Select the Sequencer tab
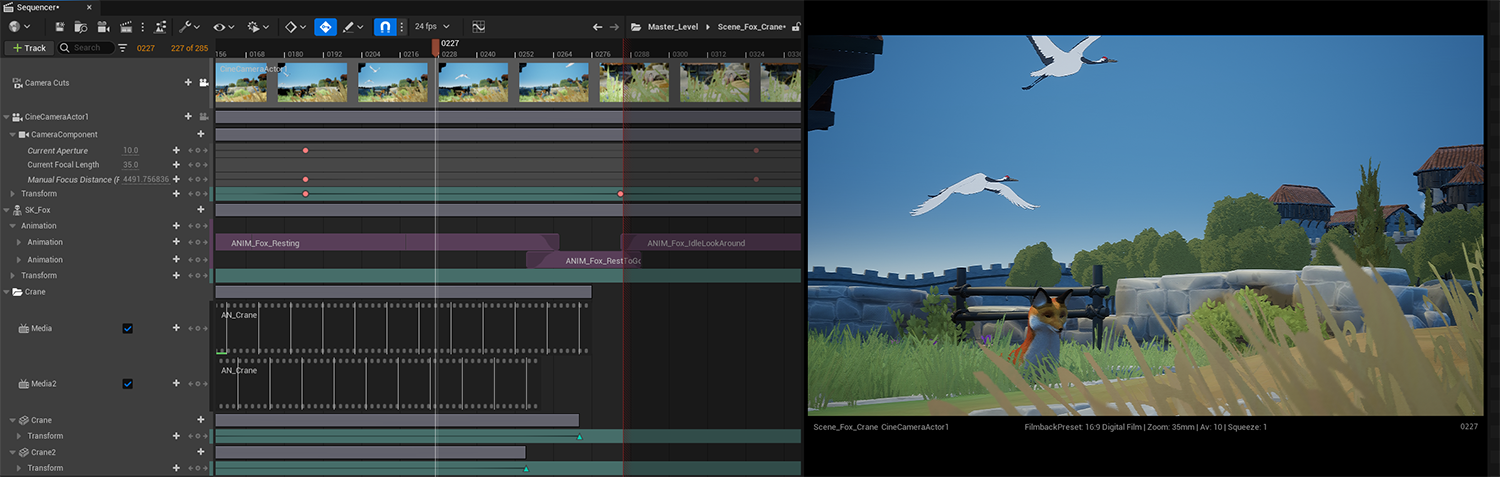 click(37, 7)
